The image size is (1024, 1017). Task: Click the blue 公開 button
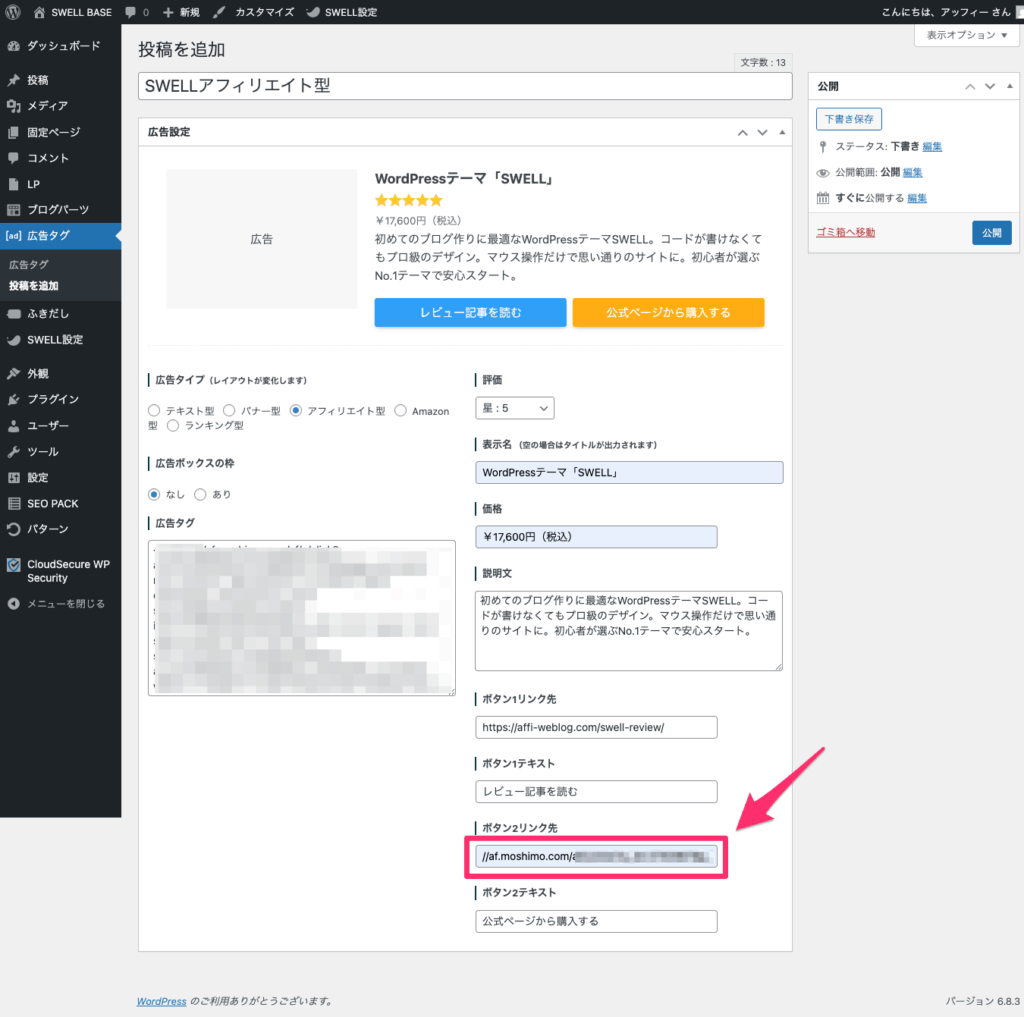coord(991,233)
